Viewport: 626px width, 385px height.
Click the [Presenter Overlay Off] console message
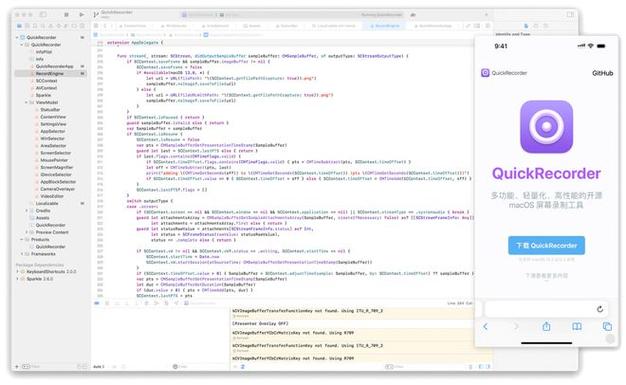click(x=260, y=323)
